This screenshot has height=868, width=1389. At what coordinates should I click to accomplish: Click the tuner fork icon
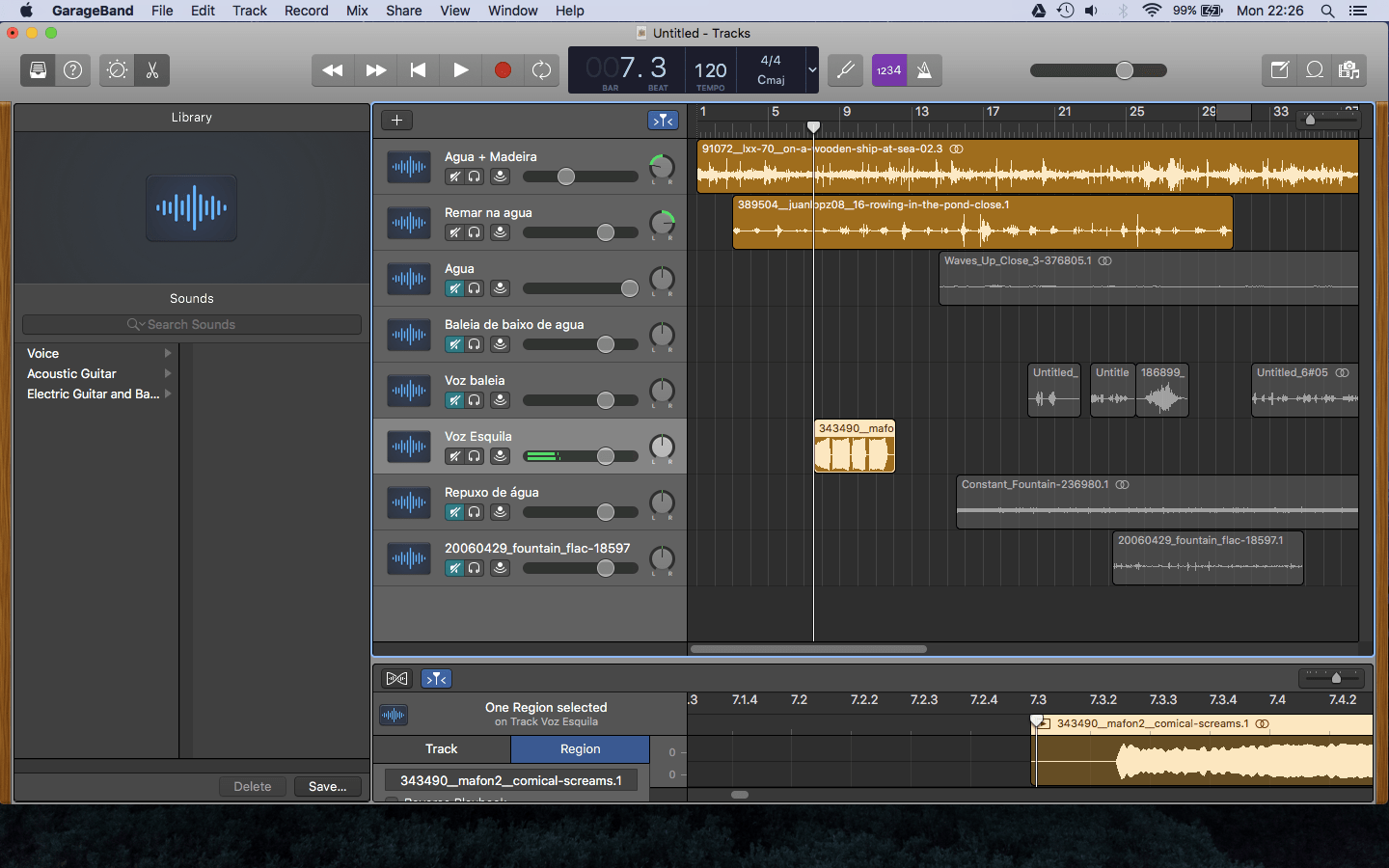(845, 70)
